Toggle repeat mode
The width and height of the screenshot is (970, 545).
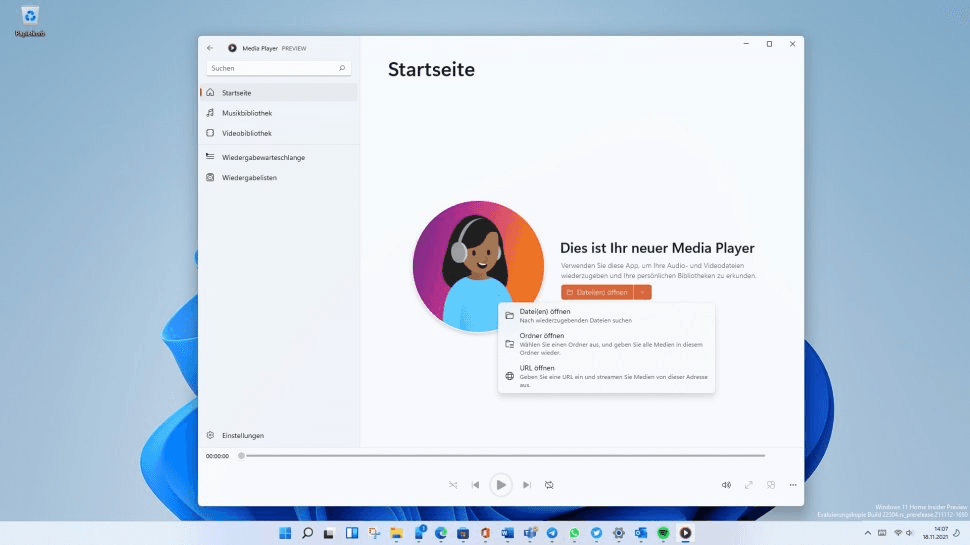[549, 485]
